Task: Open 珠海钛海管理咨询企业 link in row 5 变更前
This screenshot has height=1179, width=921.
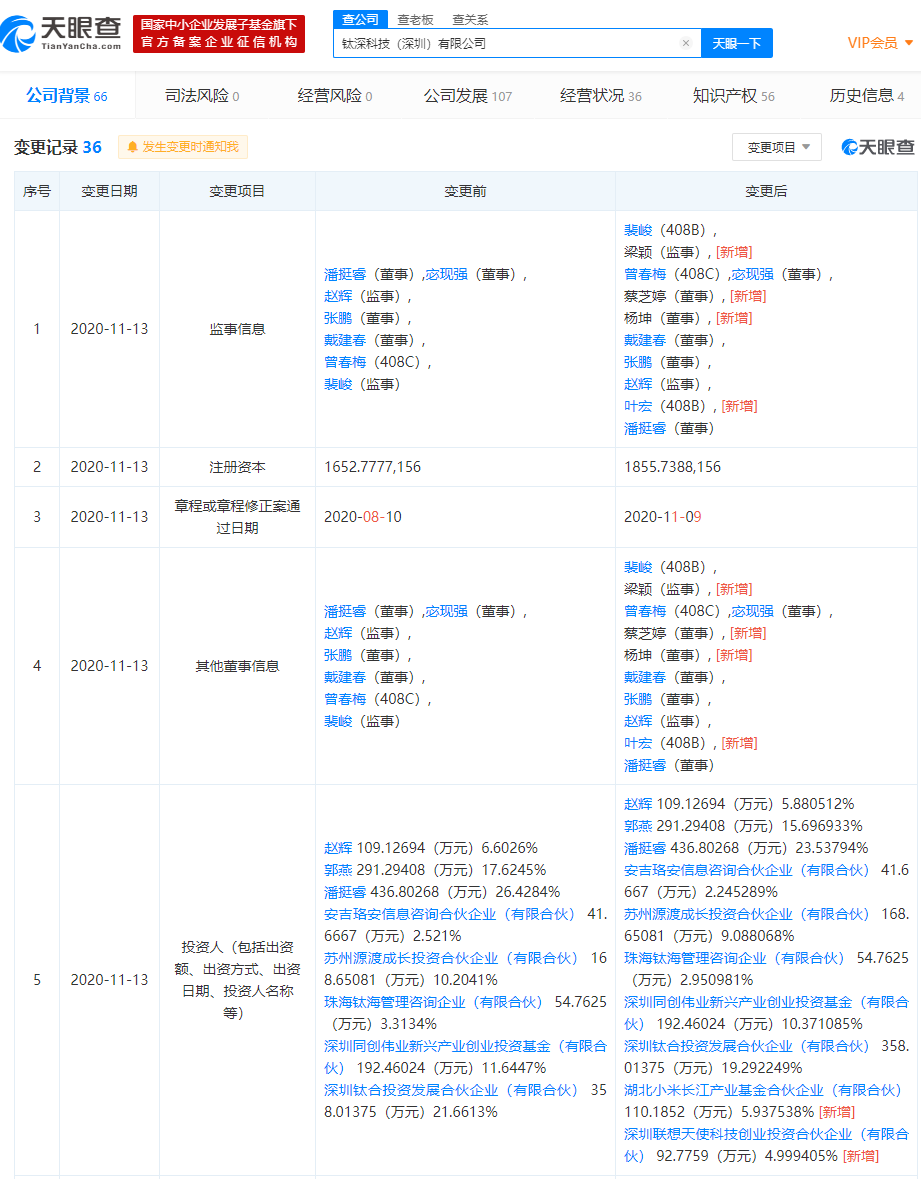Action: [433, 1002]
